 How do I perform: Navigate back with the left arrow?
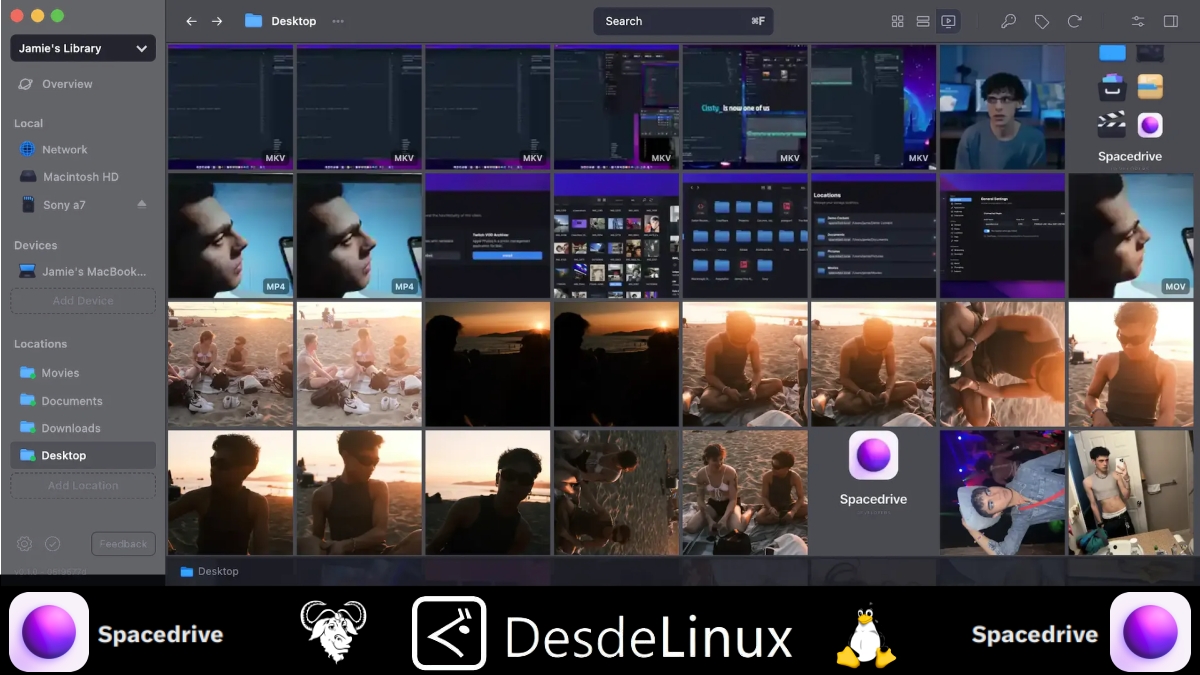click(191, 21)
